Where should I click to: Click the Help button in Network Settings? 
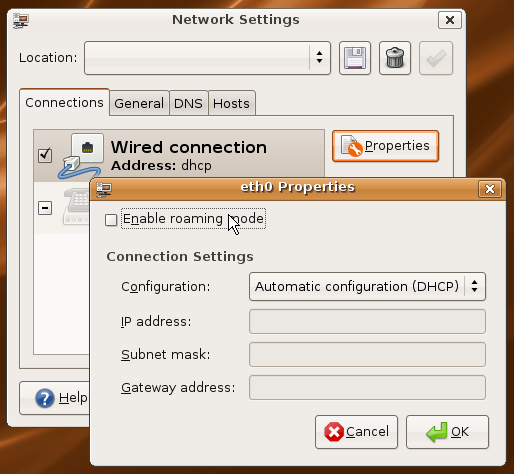[55, 398]
